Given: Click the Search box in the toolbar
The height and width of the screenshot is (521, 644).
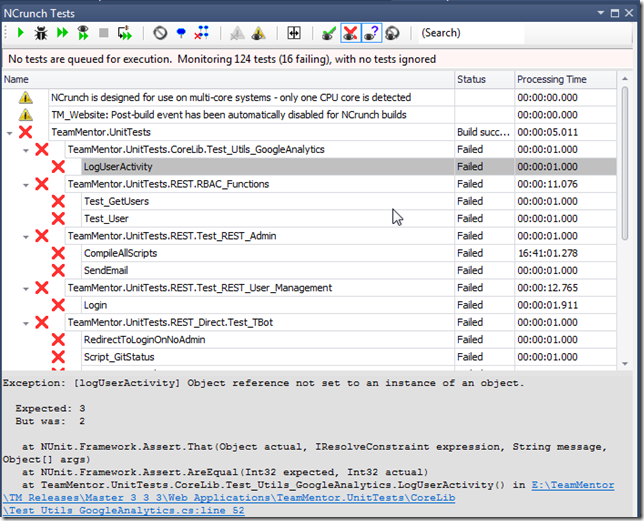Looking at the screenshot, I should click(480, 33).
